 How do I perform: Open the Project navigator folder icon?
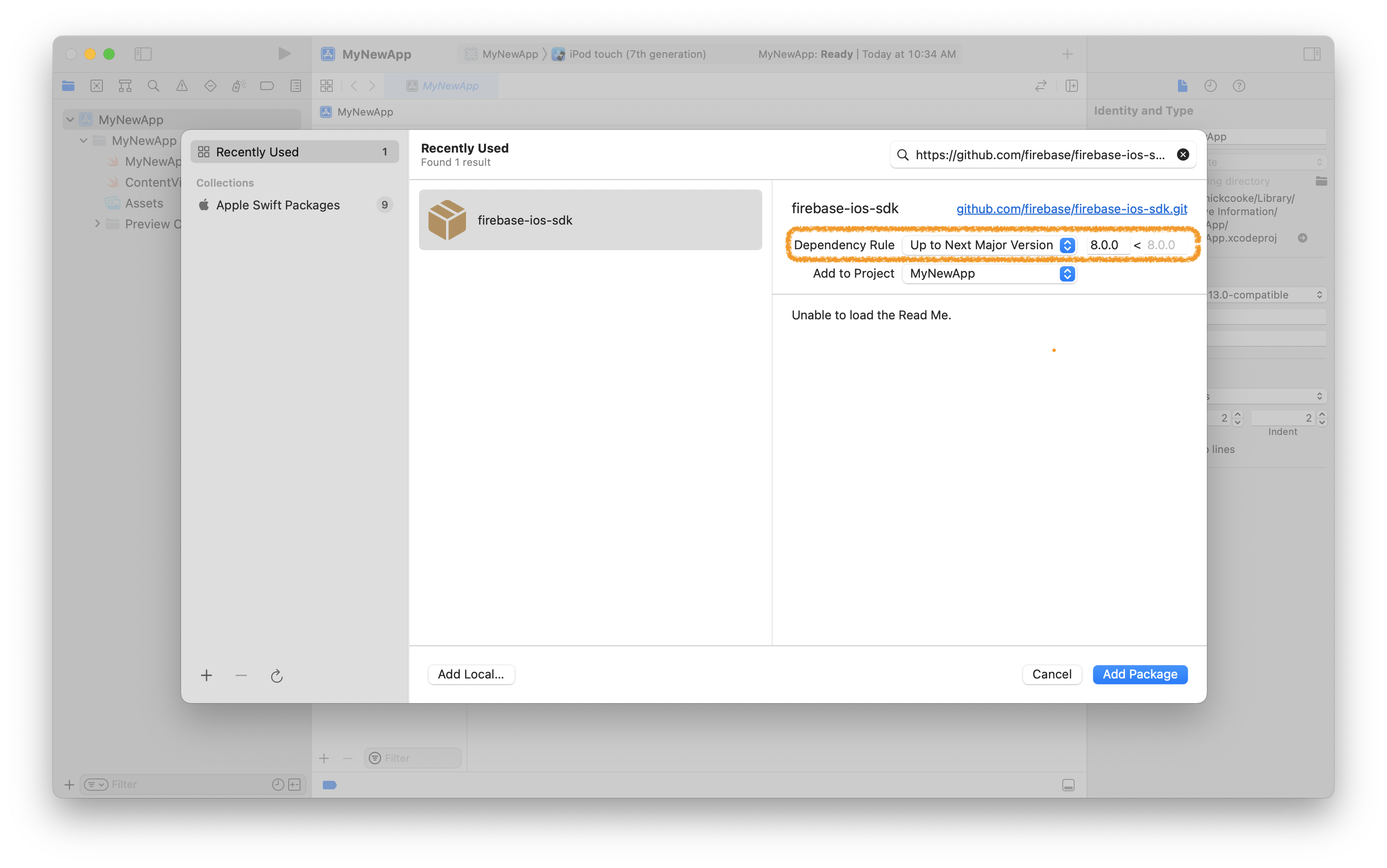[68, 86]
